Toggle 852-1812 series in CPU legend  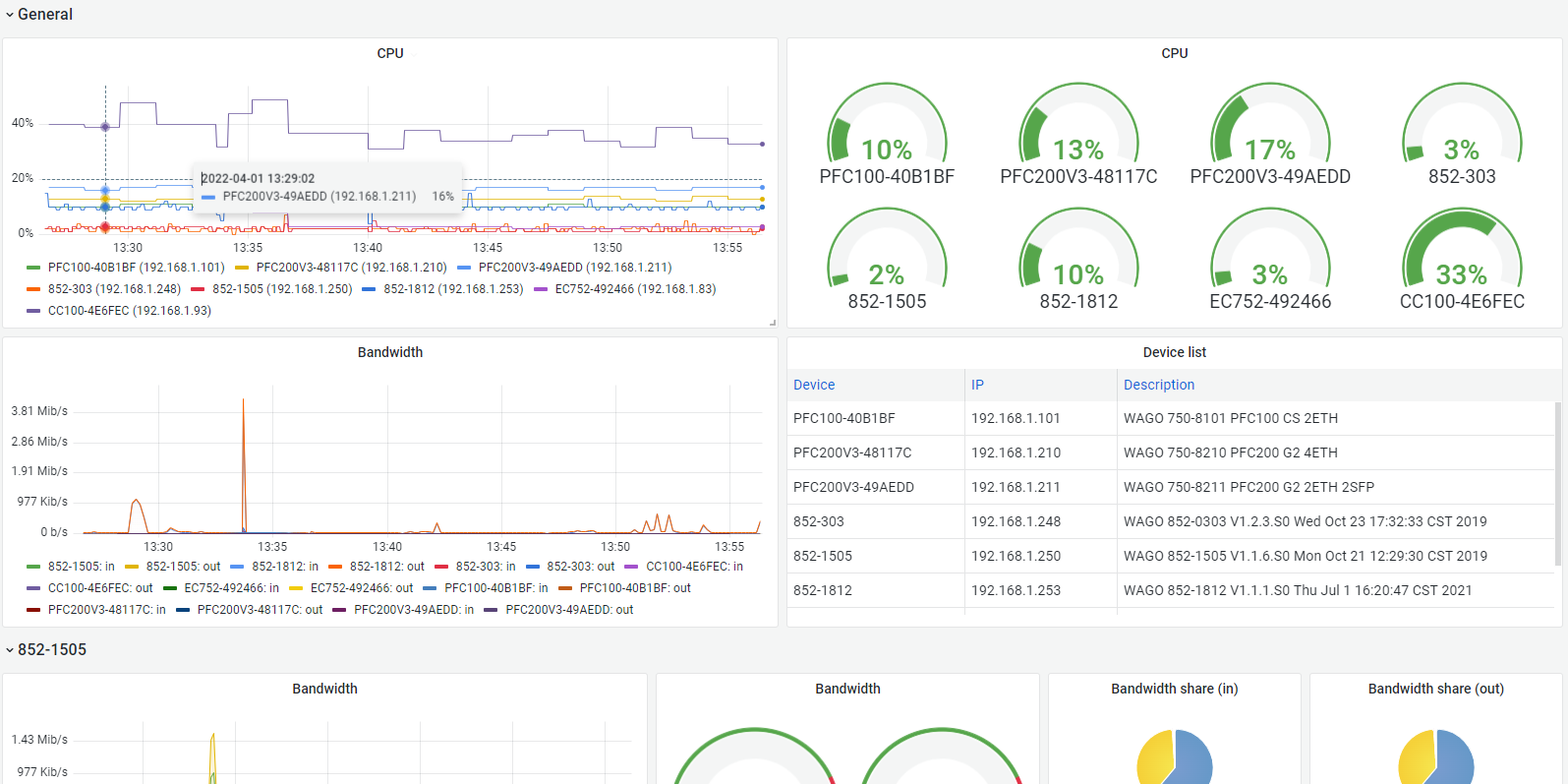[x=442, y=289]
